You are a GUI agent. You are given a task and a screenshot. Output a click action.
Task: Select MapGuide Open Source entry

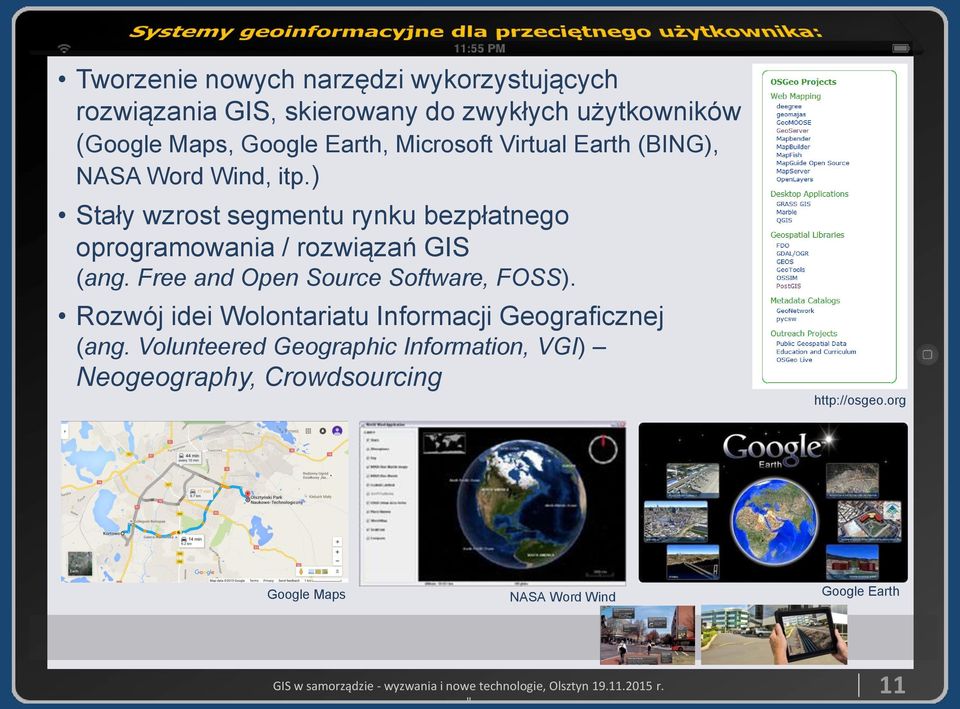click(812, 163)
